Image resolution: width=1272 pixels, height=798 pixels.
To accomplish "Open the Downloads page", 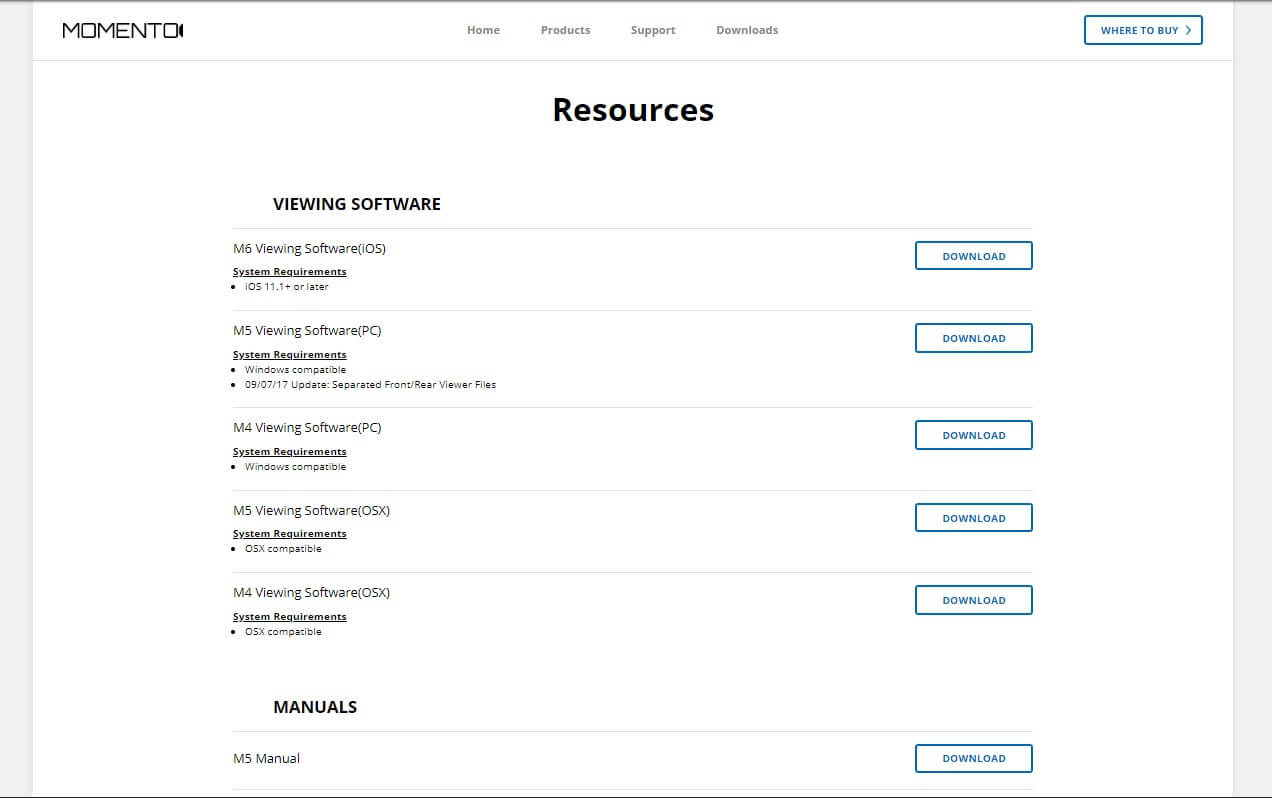I will pyautogui.click(x=747, y=30).
